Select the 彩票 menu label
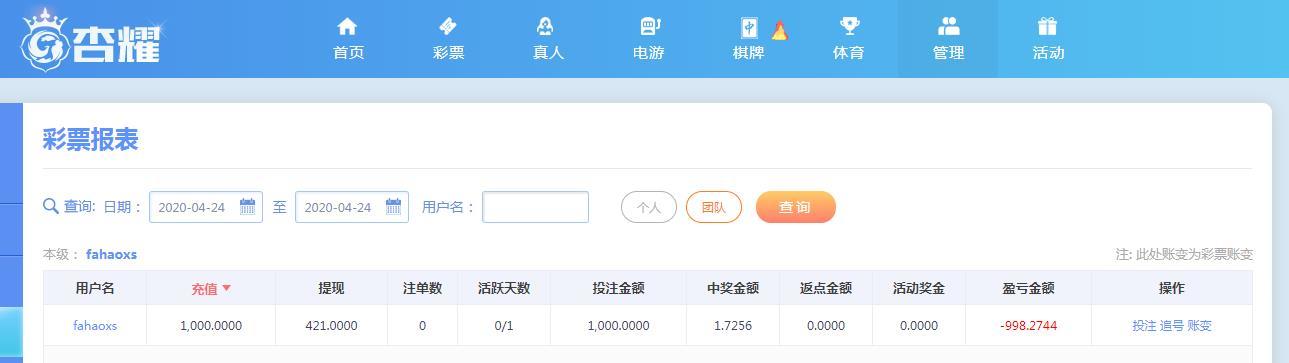Viewport: 1289px width, 363px height. 448,53
